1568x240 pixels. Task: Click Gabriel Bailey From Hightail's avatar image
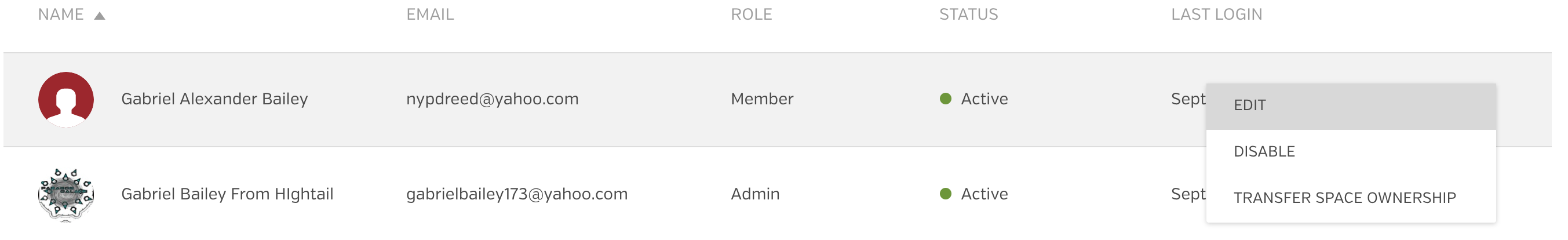tap(65, 194)
